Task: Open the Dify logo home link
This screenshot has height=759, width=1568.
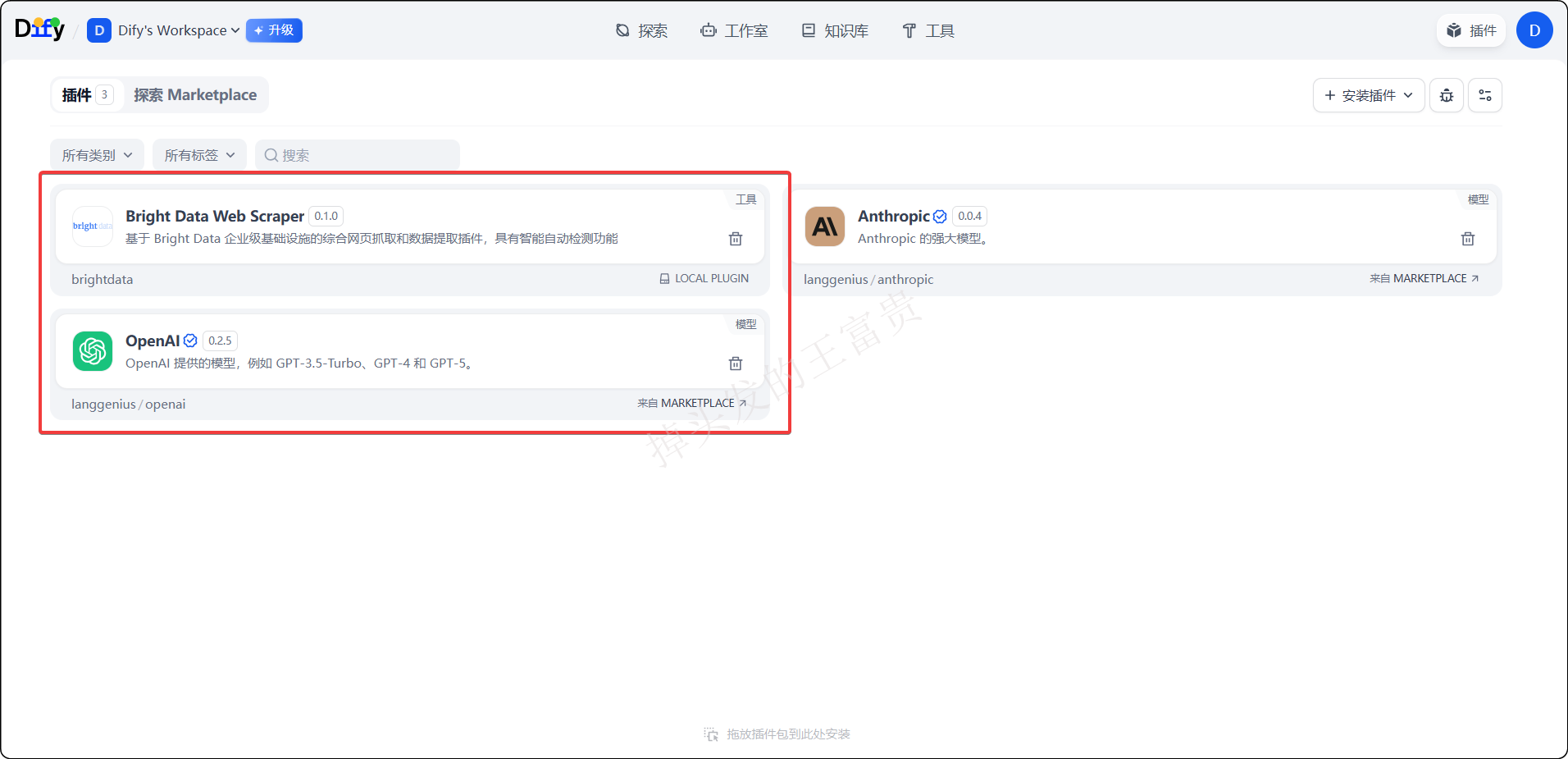Action: (39, 30)
